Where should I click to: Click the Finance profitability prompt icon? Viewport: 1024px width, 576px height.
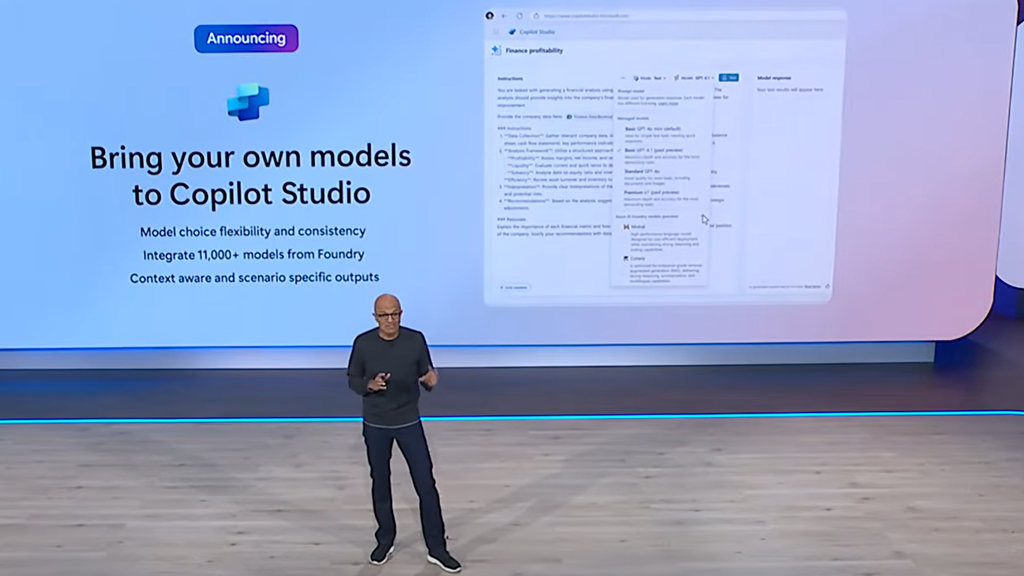[x=496, y=50]
